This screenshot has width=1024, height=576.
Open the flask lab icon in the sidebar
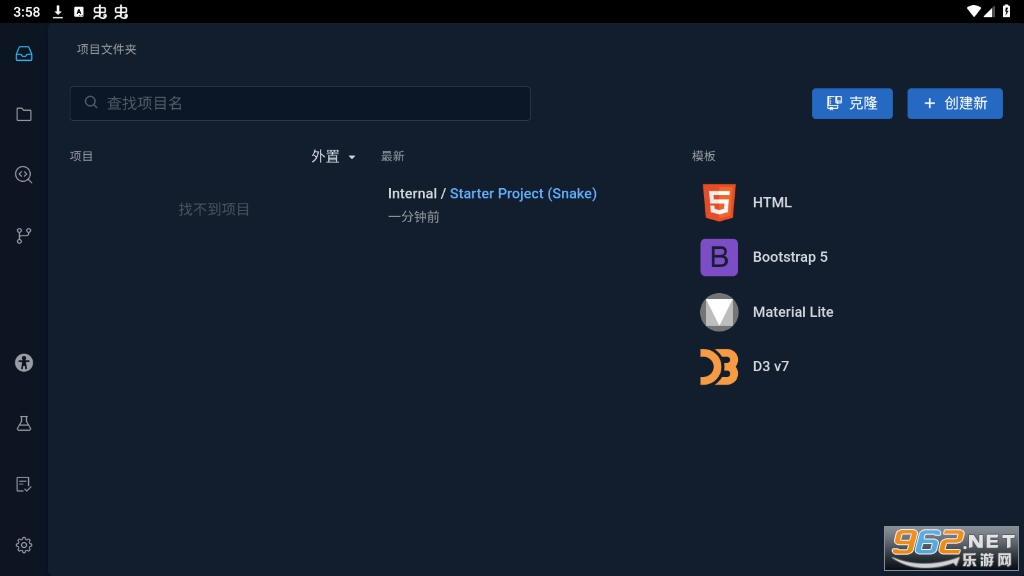pyautogui.click(x=24, y=423)
